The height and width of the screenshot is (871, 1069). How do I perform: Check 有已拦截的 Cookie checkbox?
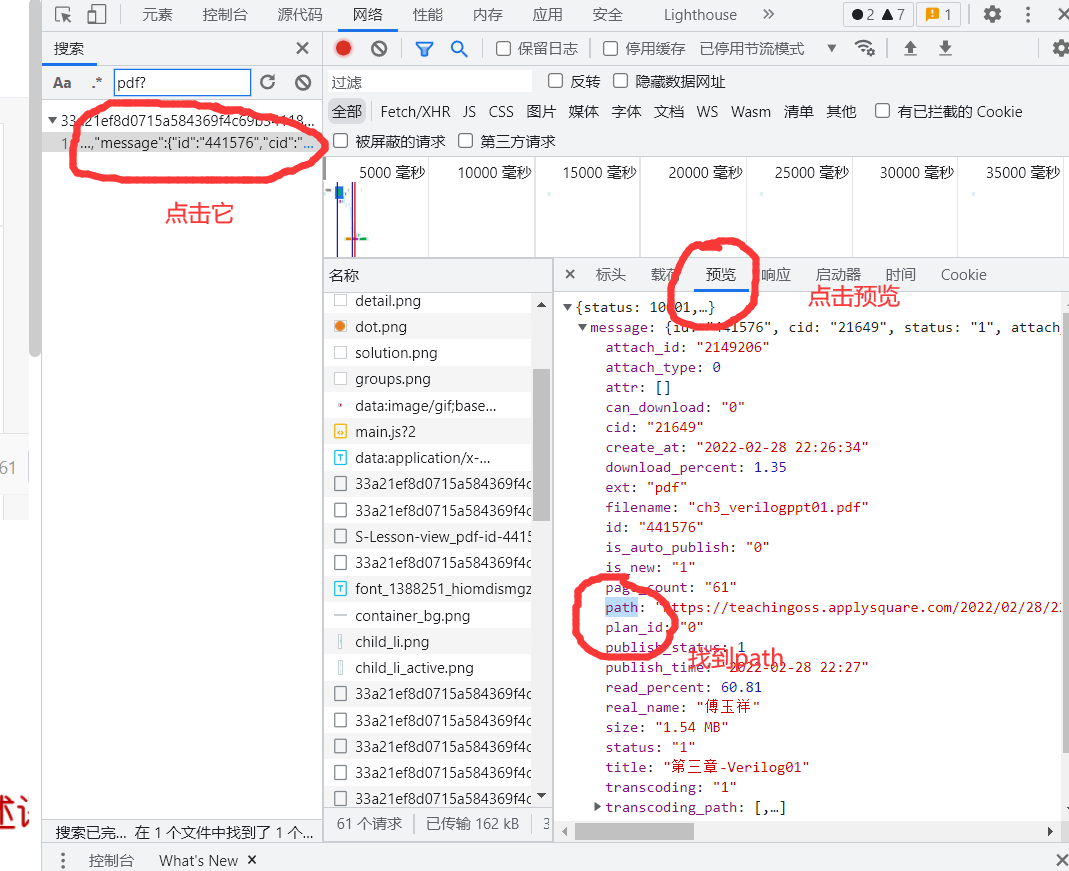coord(882,110)
